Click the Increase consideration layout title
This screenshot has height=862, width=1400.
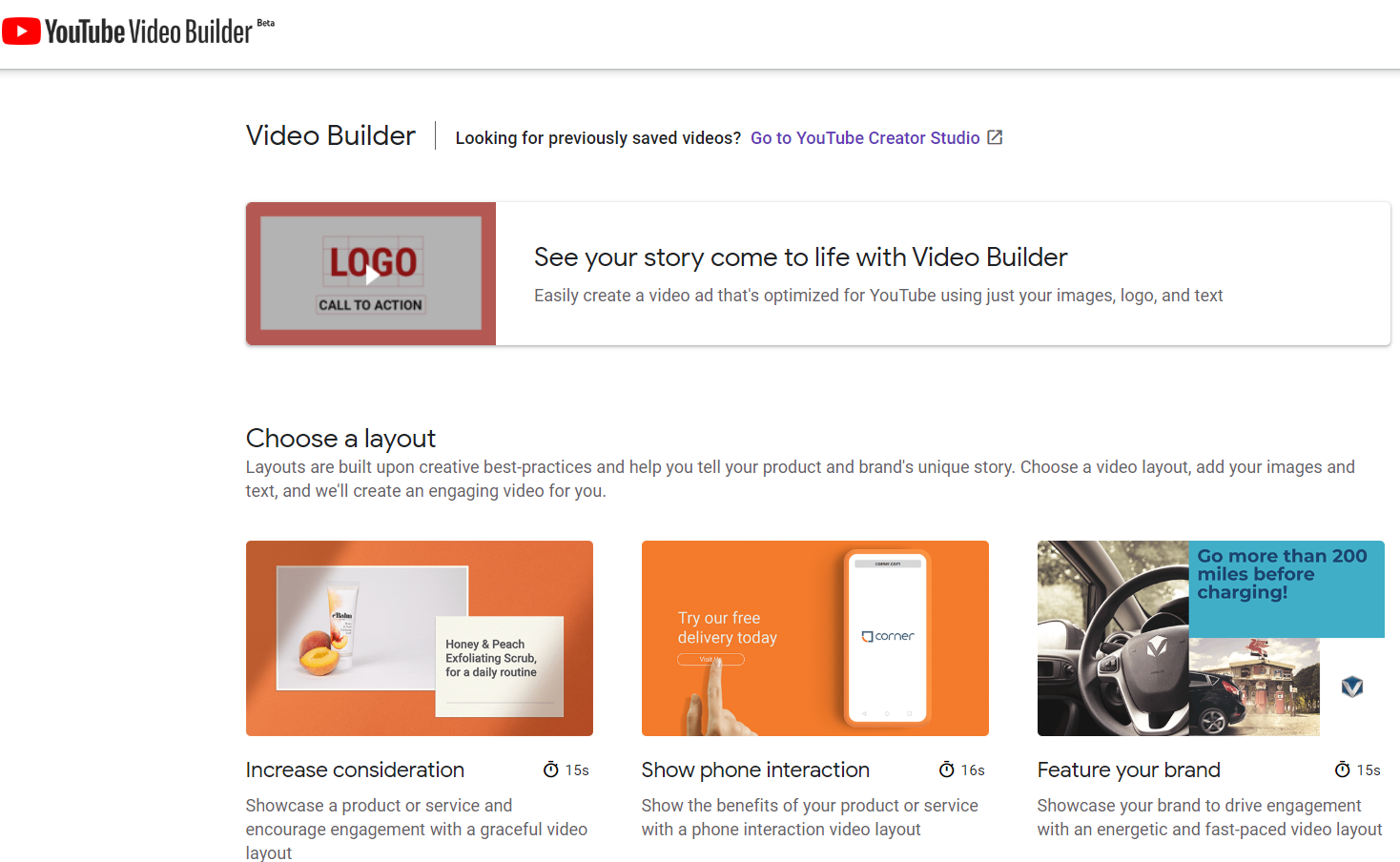[x=355, y=770]
